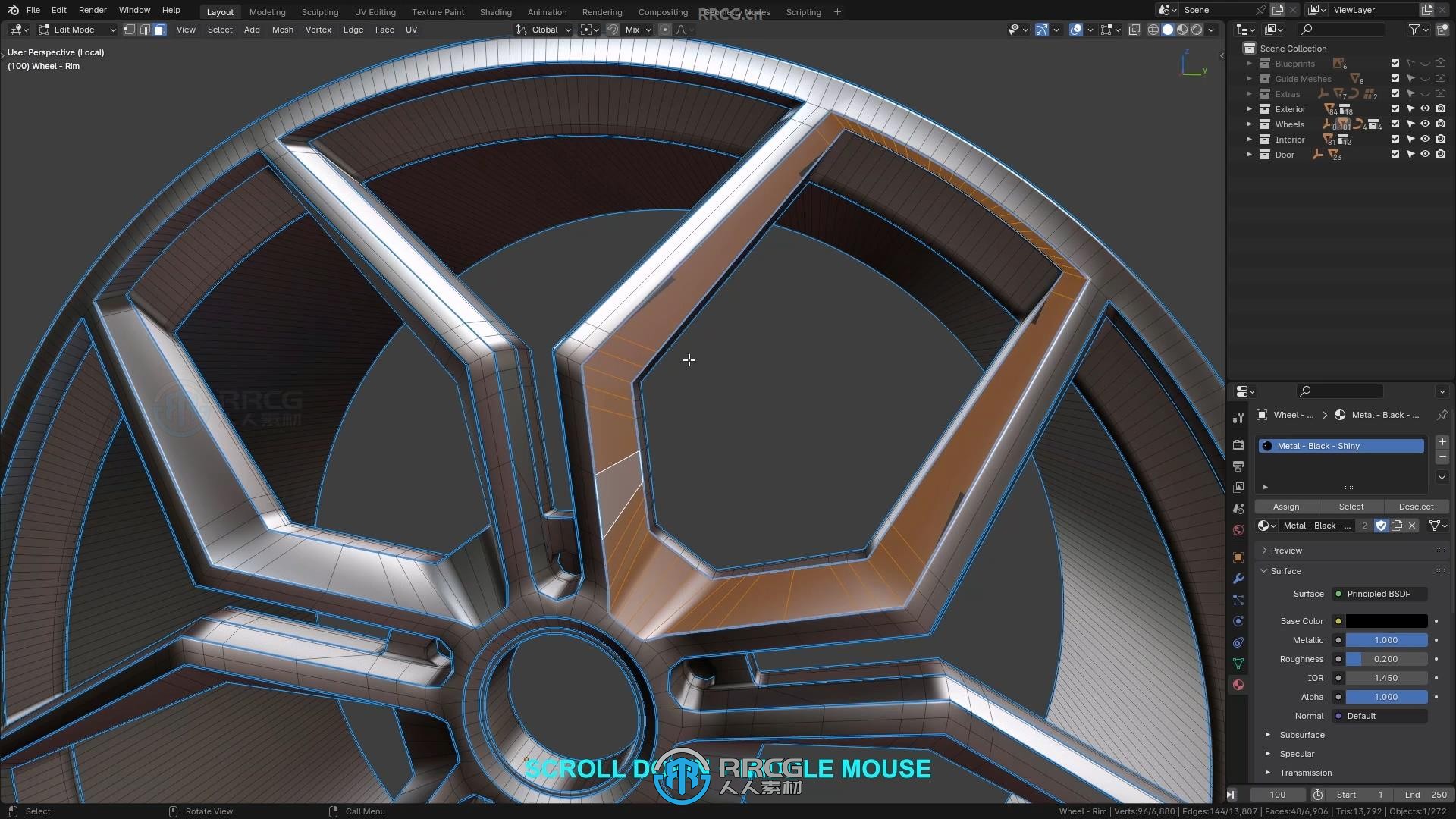Expand the Wheels collection

coord(1250,124)
